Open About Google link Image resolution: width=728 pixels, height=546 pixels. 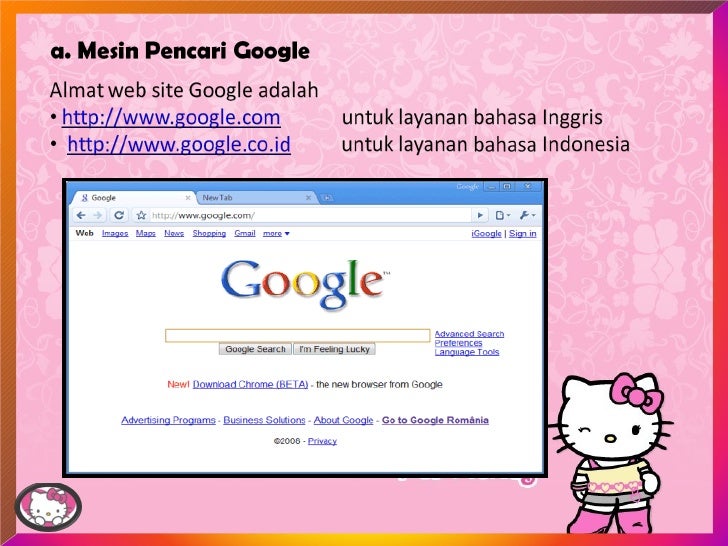[x=343, y=420]
